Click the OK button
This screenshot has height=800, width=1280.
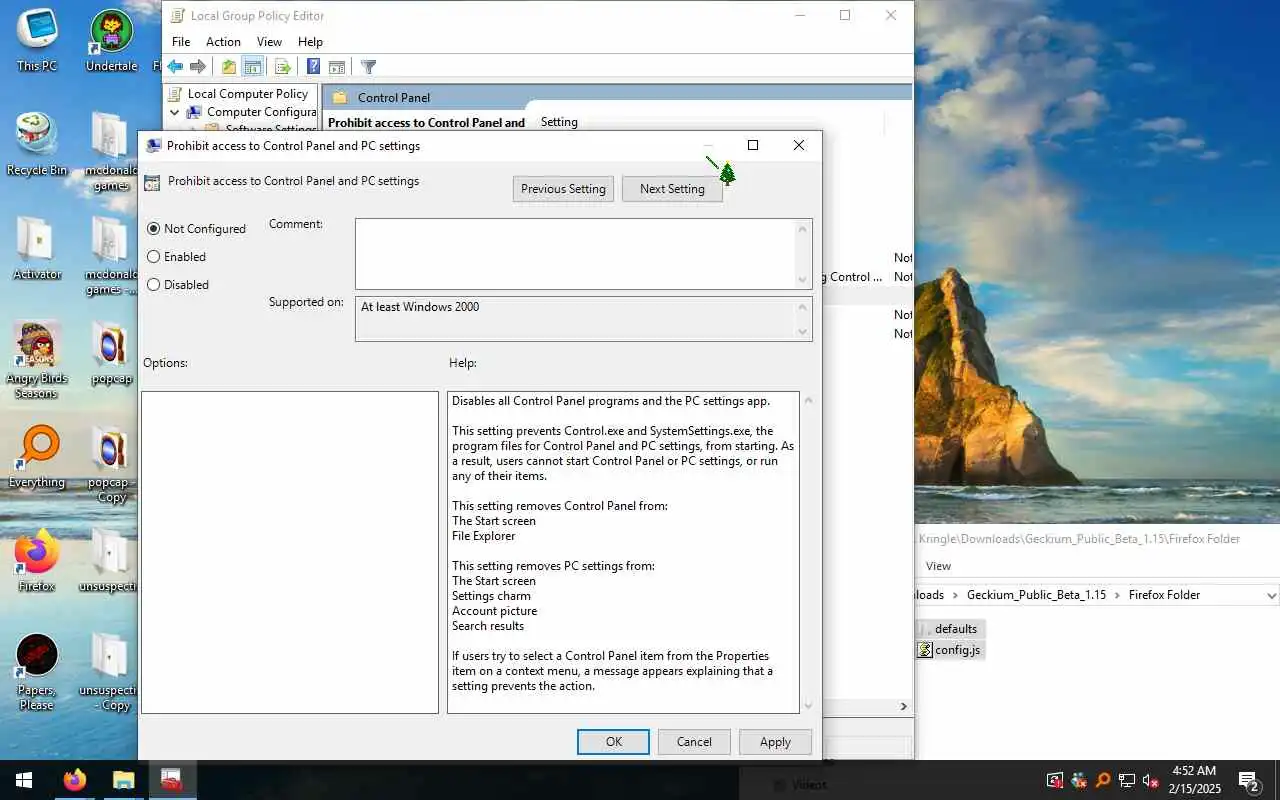click(x=613, y=742)
